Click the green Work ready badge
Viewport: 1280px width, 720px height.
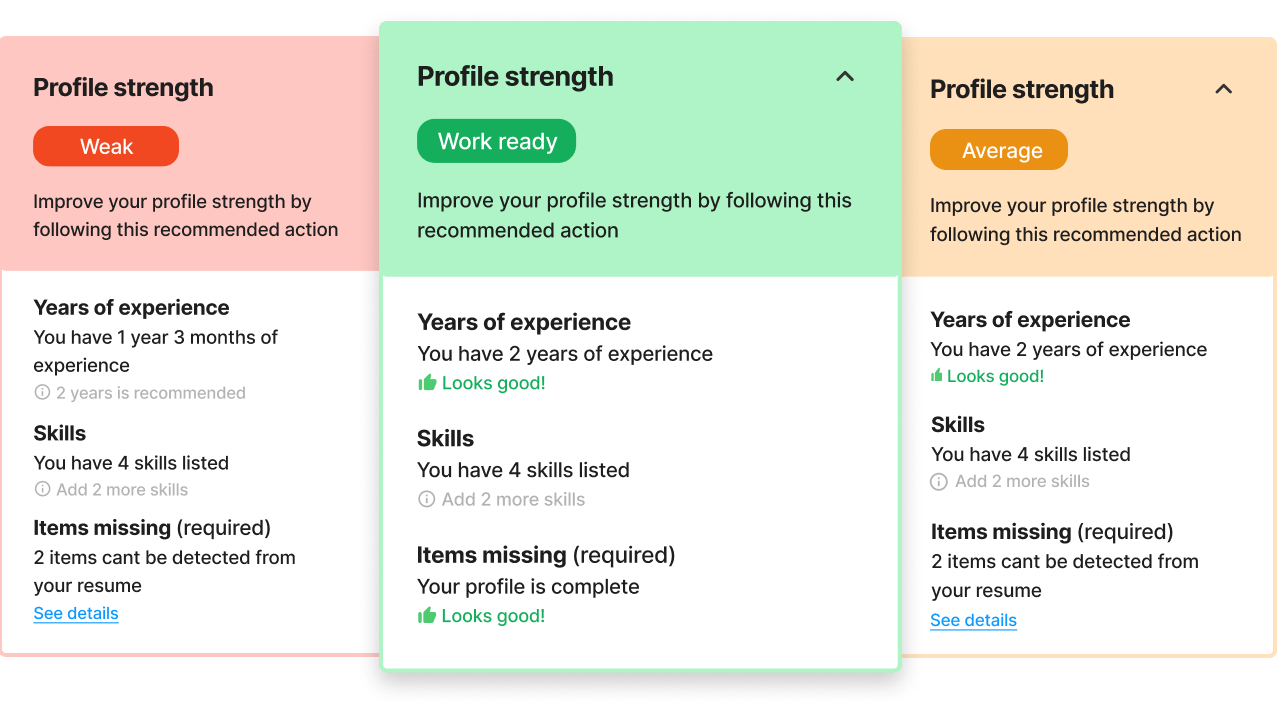tap(496, 141)
